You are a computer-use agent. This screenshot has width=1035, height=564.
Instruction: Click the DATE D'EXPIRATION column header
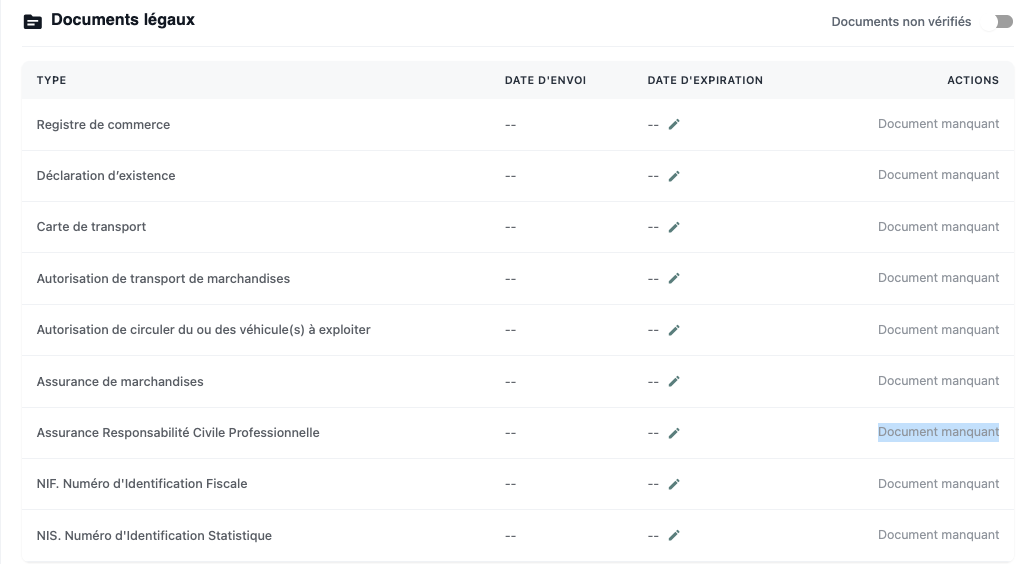coord(704,80)
